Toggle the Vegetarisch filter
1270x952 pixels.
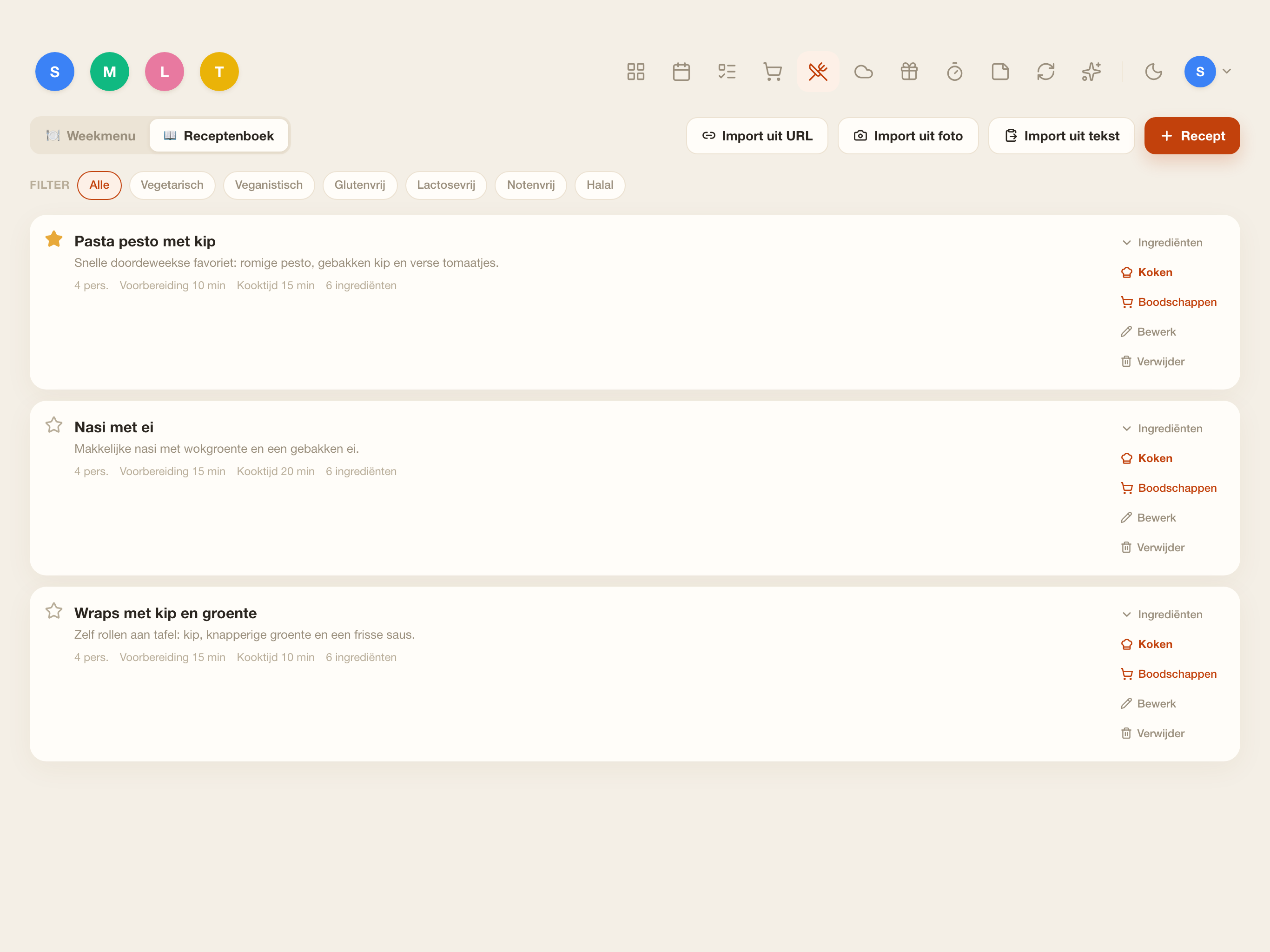click(172, 185)
